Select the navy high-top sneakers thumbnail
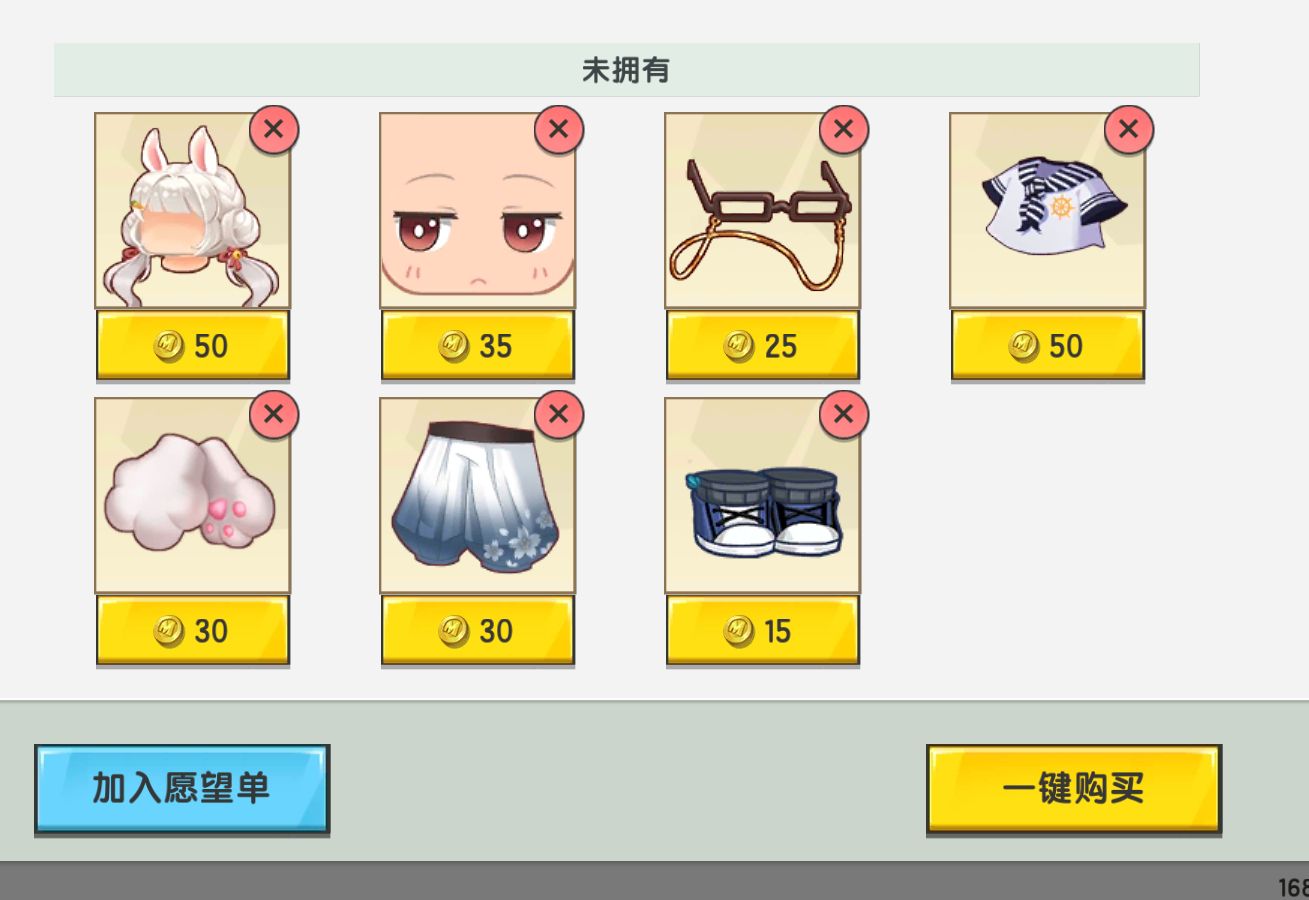 pyautogui.click(x=763, y=495)
